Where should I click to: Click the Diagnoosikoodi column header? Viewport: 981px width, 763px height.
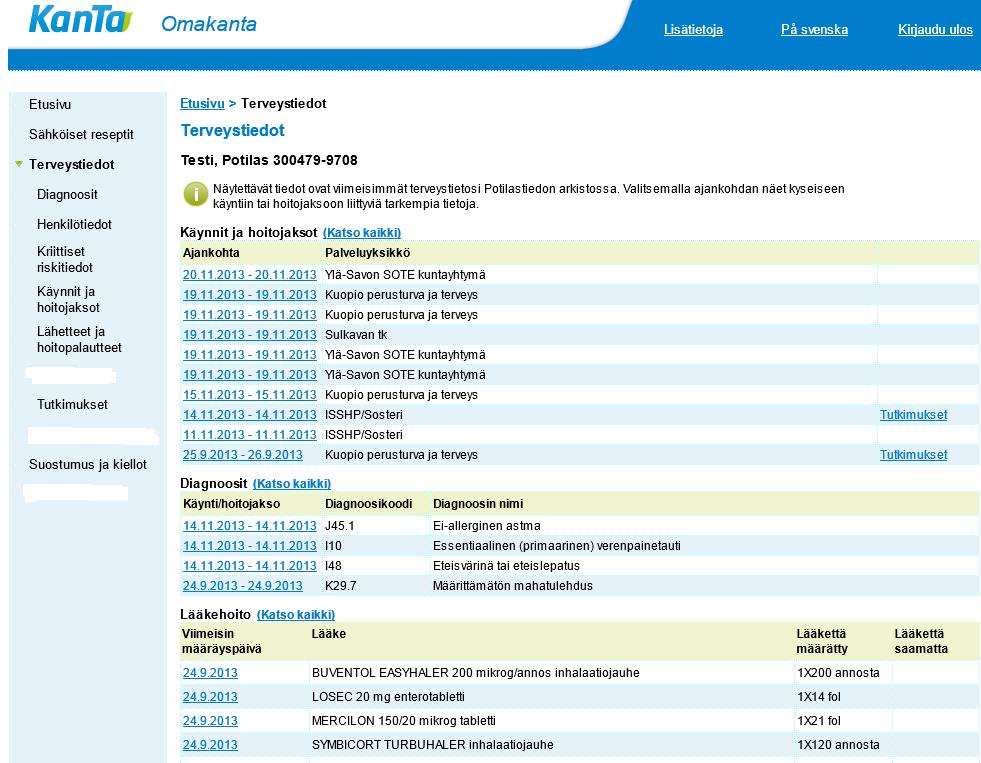[369, 504]
